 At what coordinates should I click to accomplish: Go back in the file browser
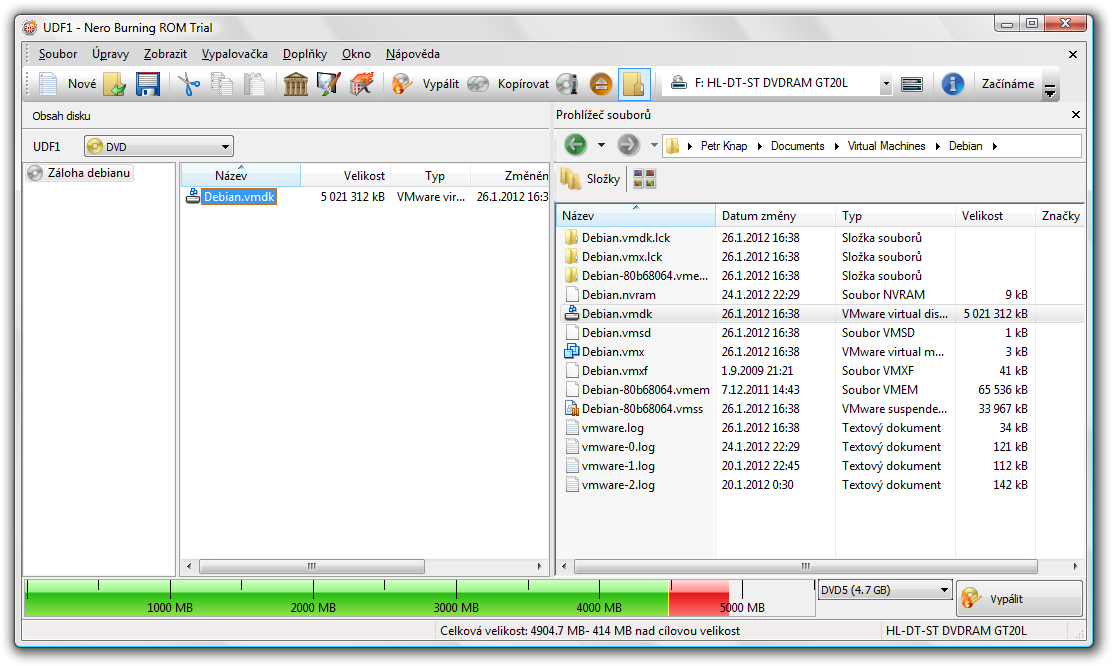[576, 145]
